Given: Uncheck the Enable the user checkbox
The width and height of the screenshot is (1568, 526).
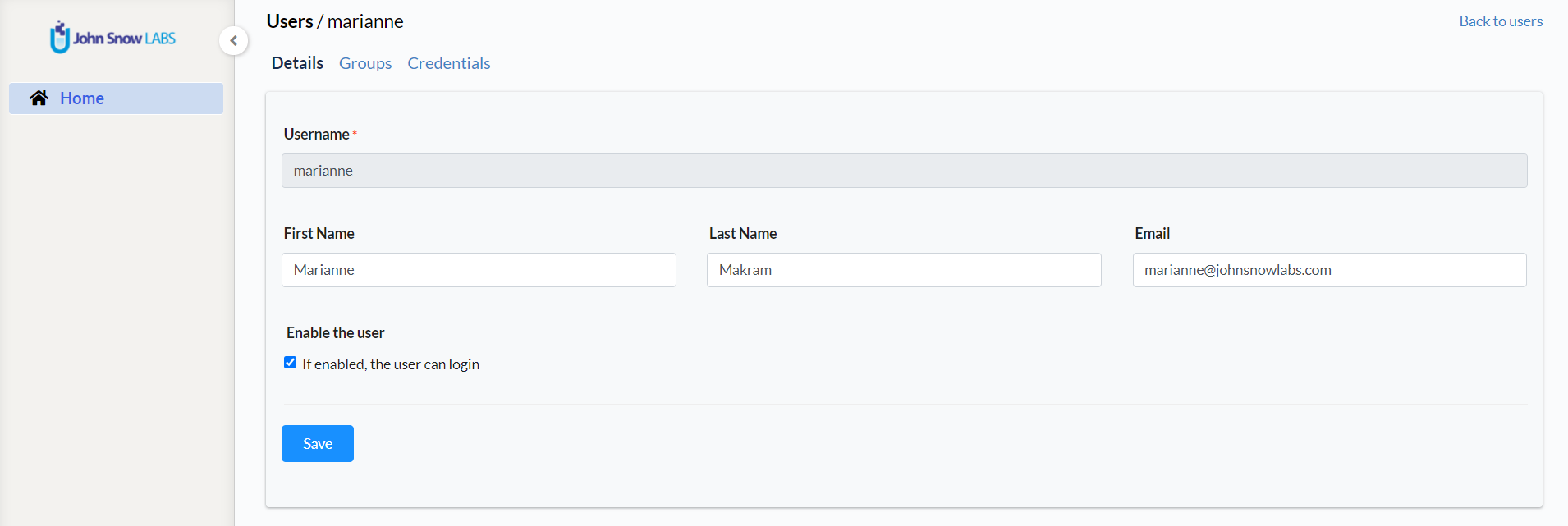Looking at the screenshot, I should [x=290, y=363].
